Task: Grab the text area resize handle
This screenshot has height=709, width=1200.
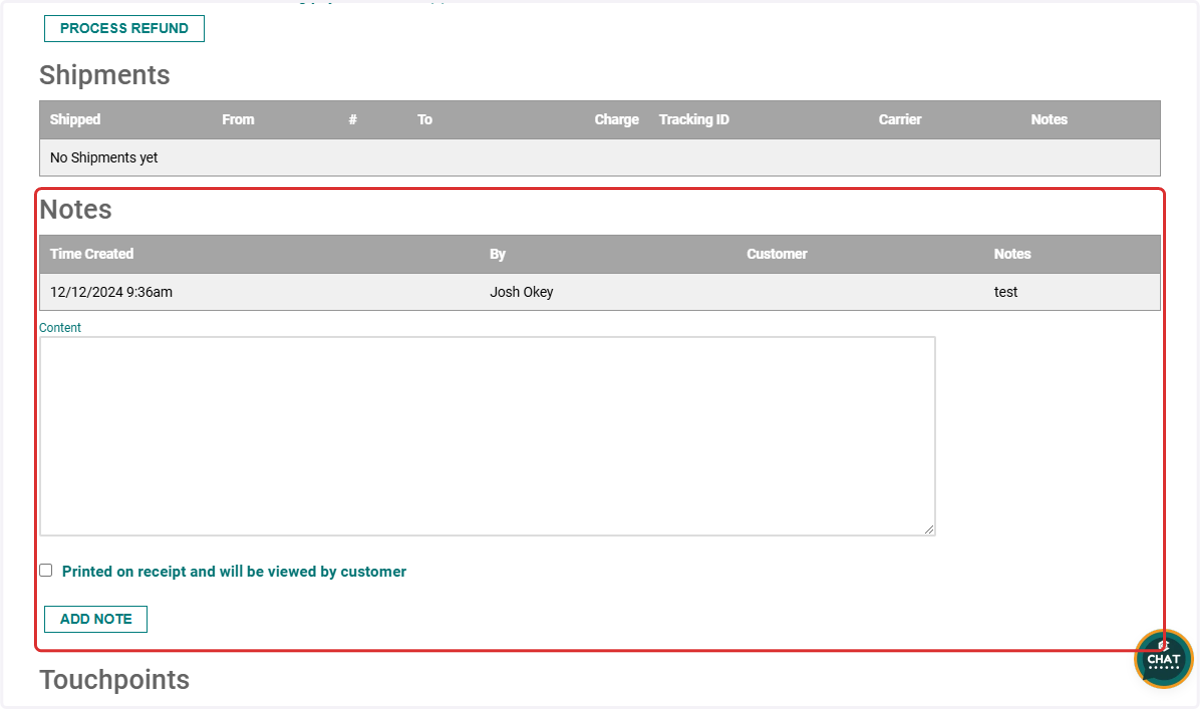Action: tap(929, 530)
